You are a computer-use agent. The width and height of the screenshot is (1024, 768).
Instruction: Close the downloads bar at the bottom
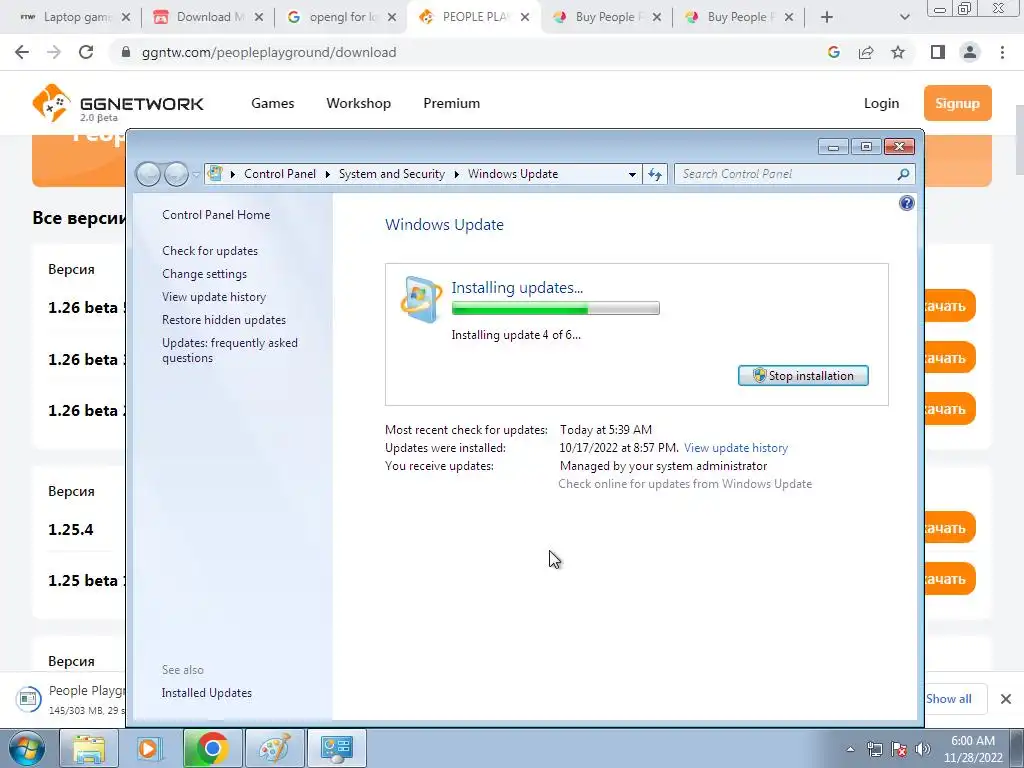[x=1006, y=699]
